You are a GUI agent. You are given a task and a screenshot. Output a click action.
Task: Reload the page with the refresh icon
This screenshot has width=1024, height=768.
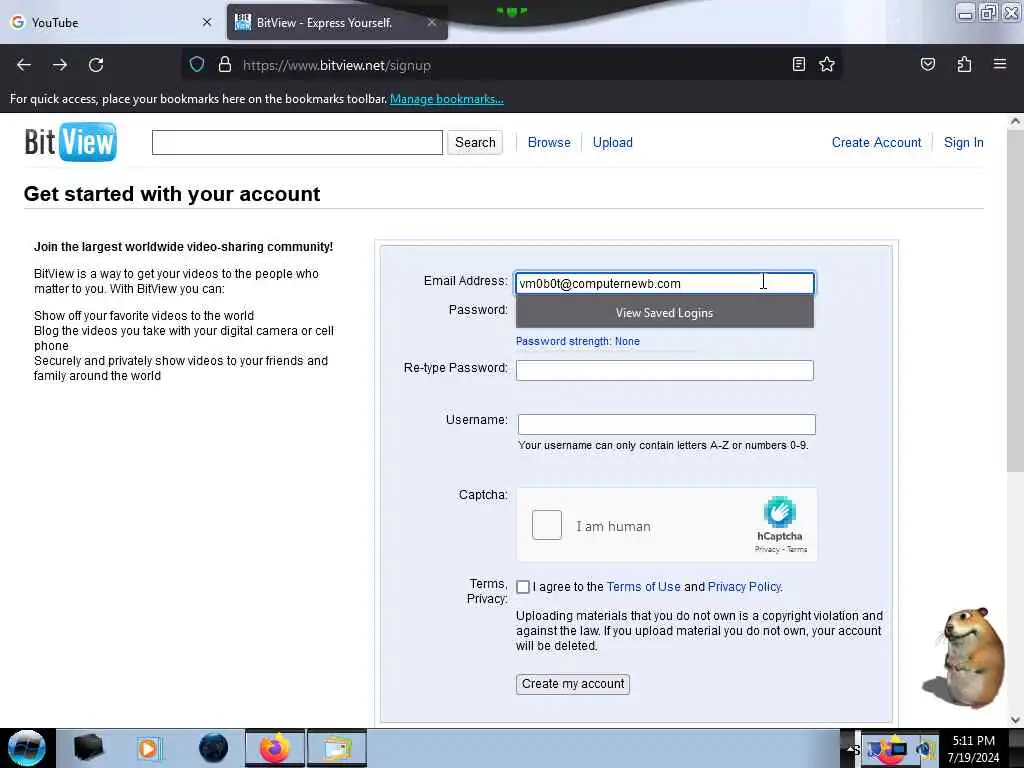point(96,65)
